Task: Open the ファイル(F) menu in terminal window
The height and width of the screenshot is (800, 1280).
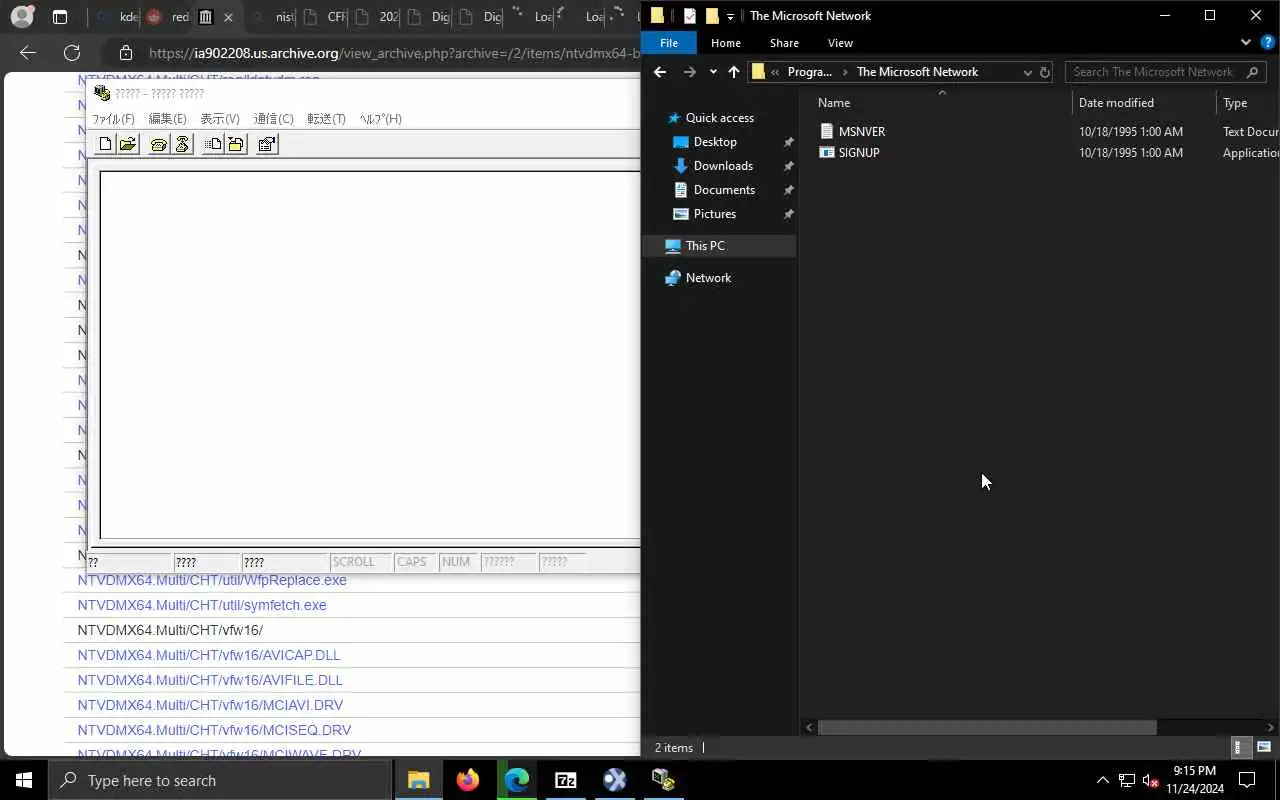Action: [x=113, y=118]
